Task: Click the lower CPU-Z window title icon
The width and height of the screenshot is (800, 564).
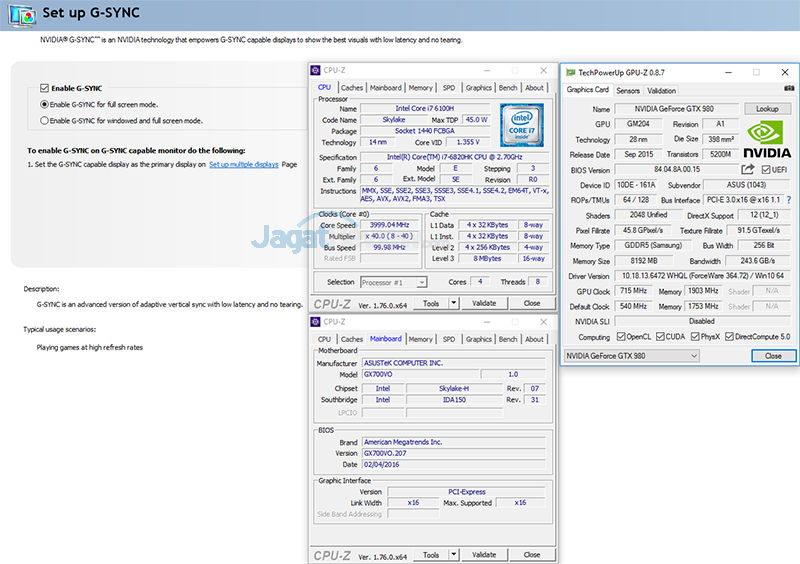Action: click(x=316, y=322)
